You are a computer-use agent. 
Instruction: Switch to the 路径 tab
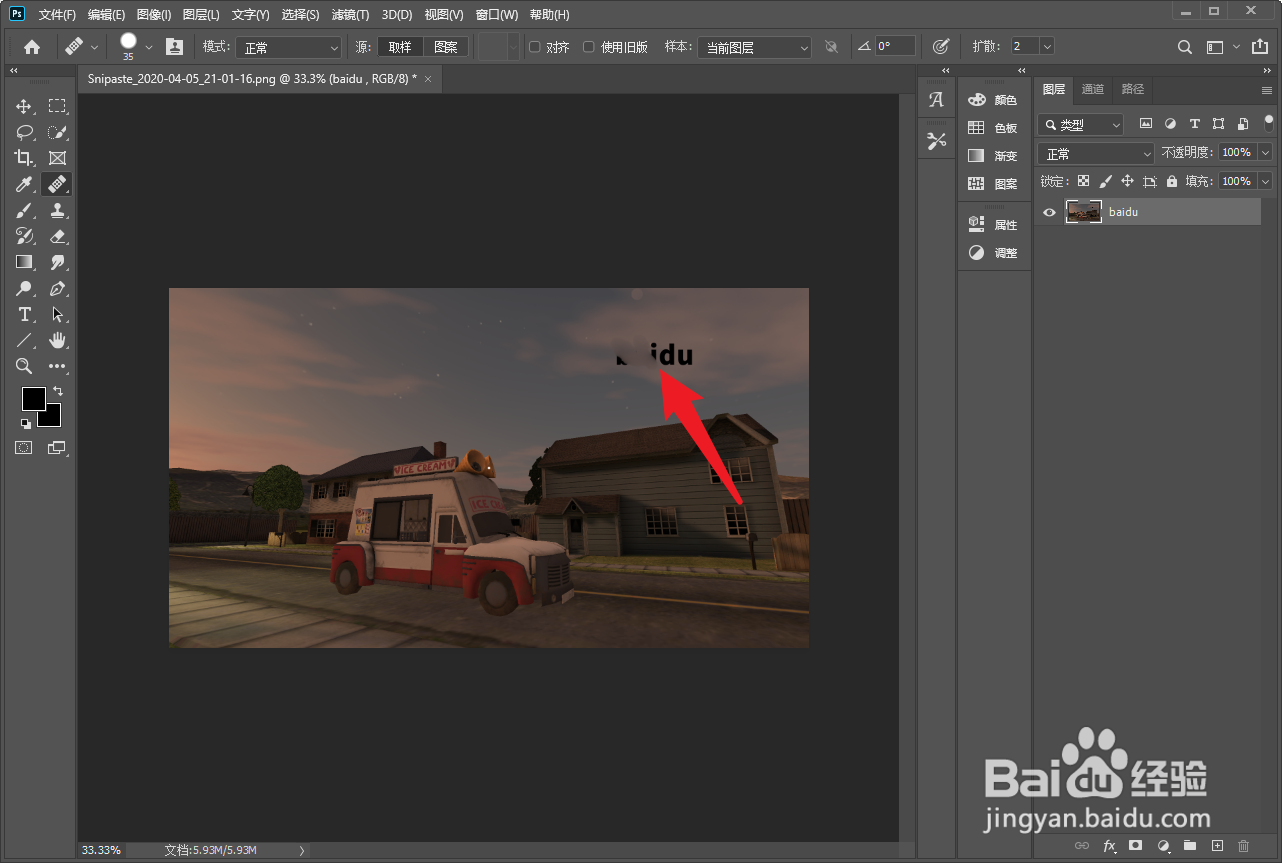(x=1132, y=89)
